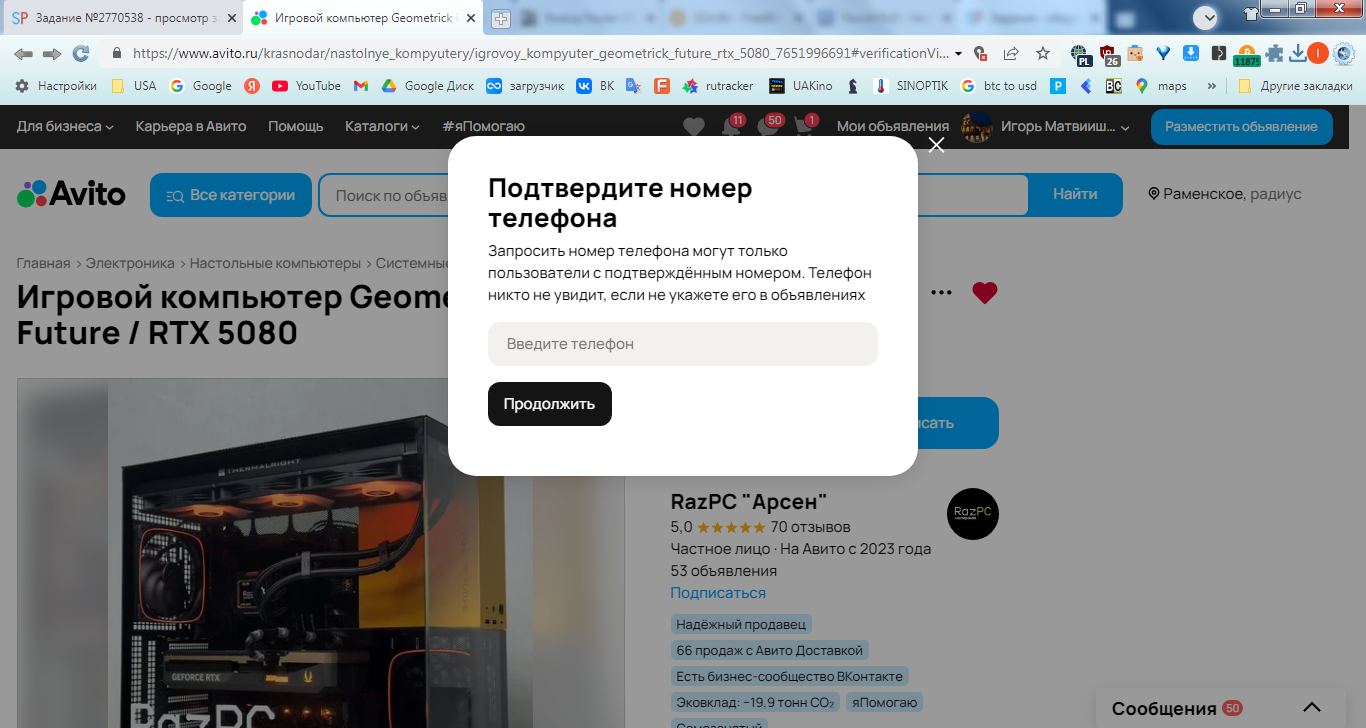Screen dimensions: 1366x728
Task: Open the maps bookmark
Action: (x=1160, y=86)
